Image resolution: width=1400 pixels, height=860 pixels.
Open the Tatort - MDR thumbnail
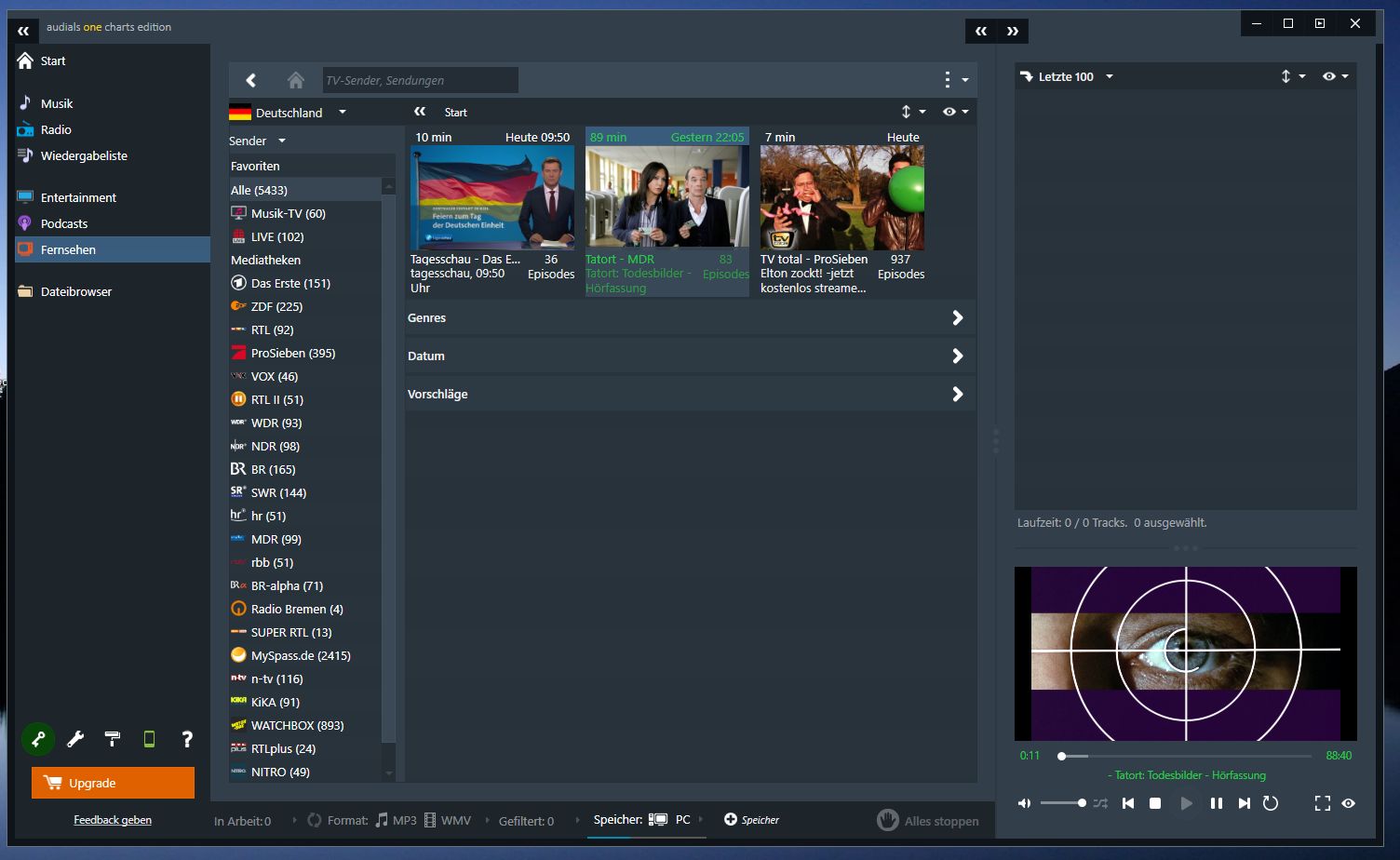667,197
